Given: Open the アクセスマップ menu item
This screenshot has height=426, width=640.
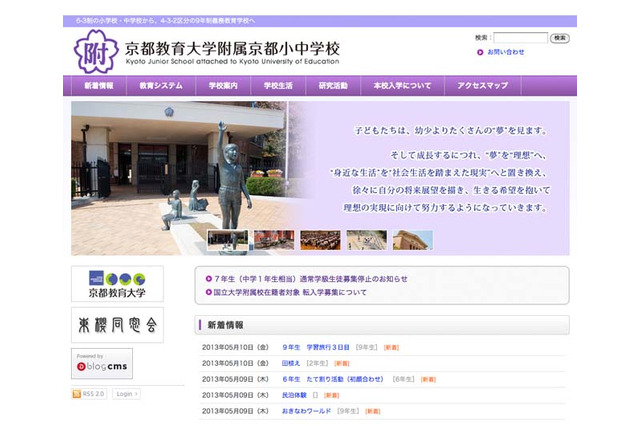Looking at the screenshot, I should 482,86.
